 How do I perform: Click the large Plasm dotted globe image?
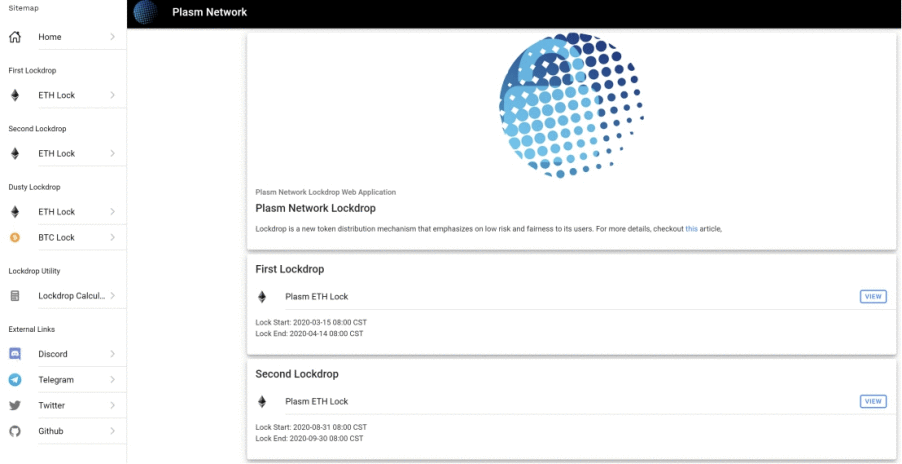pos(571,105)
